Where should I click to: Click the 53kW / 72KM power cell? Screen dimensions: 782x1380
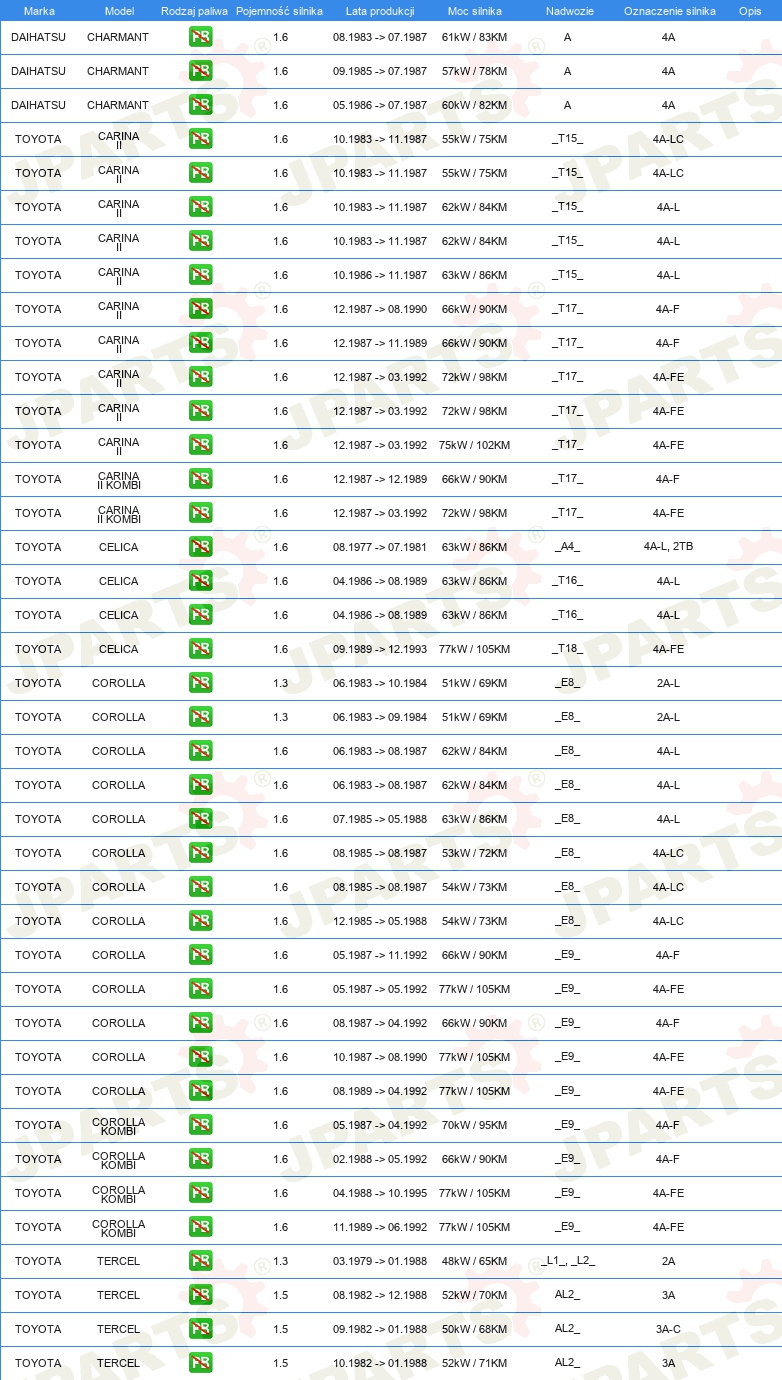tap(475, 853)
